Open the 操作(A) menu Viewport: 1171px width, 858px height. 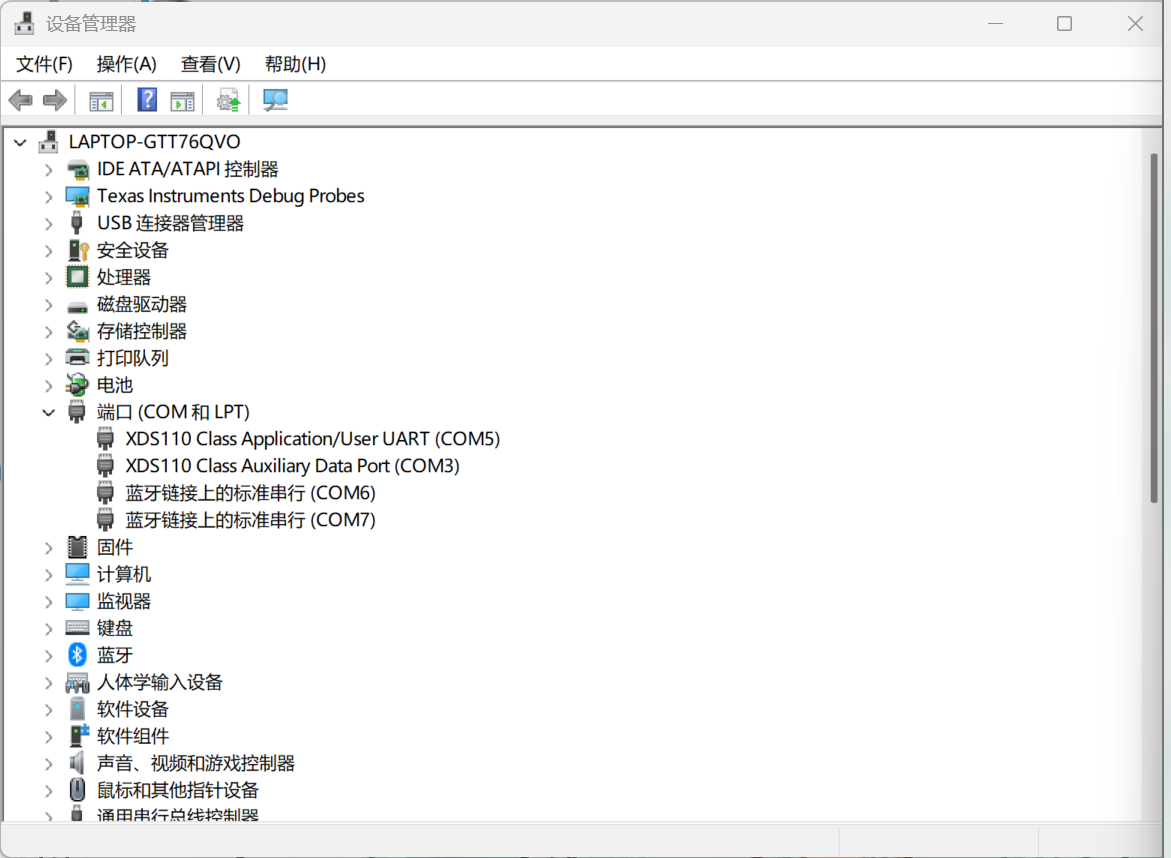(x=126, y=64)
